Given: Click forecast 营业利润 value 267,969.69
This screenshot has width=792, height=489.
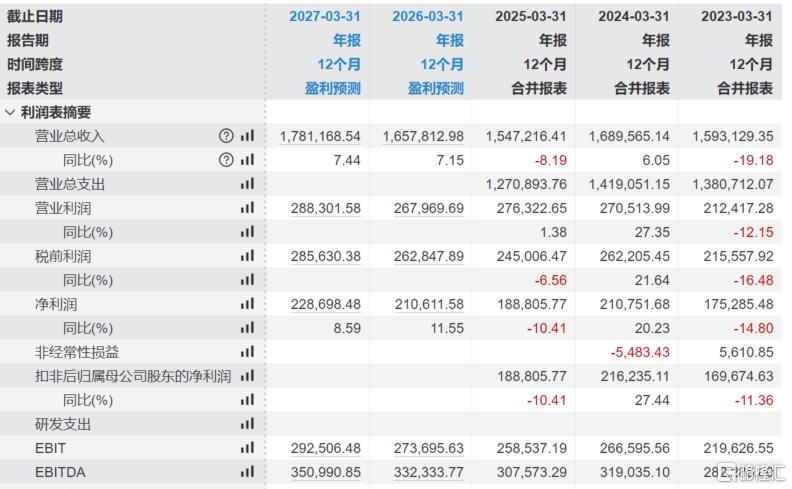Looking at the screenshot, I should 429,208.
